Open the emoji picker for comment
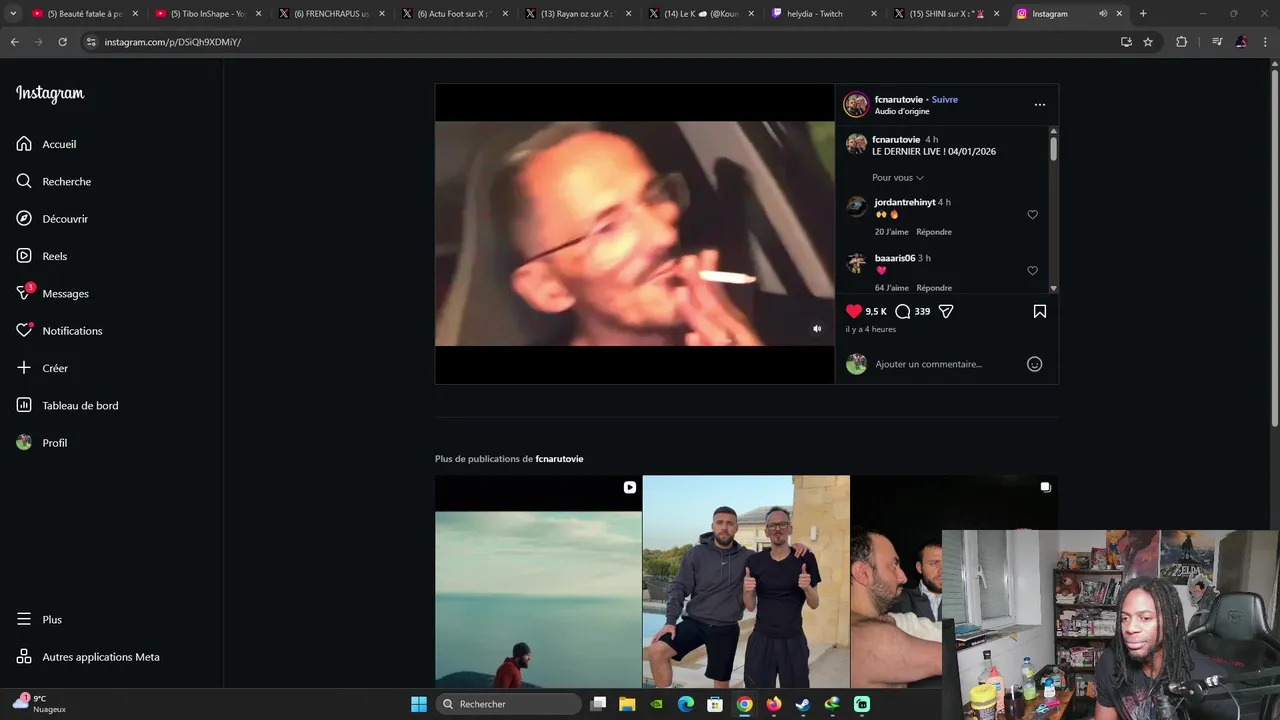Screen dimensions: 1280x720 [1034, 364]
